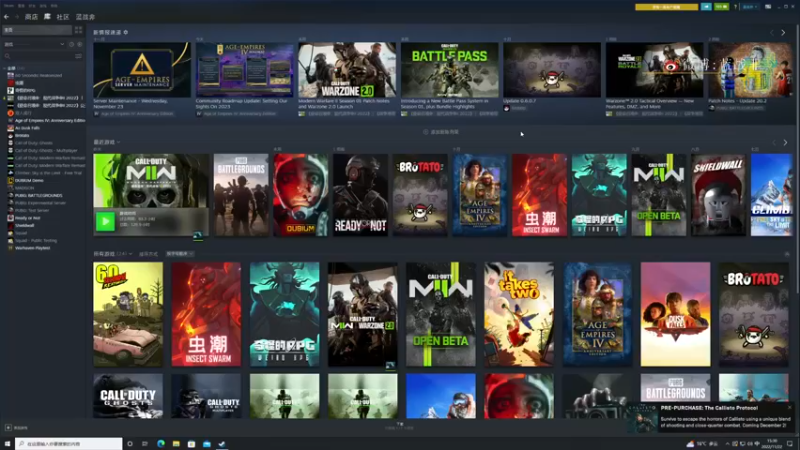The image size is (800, 450).
Task: Open Brotato tile in recent games row
Action: pyautogui.click(x=420, y=195)
